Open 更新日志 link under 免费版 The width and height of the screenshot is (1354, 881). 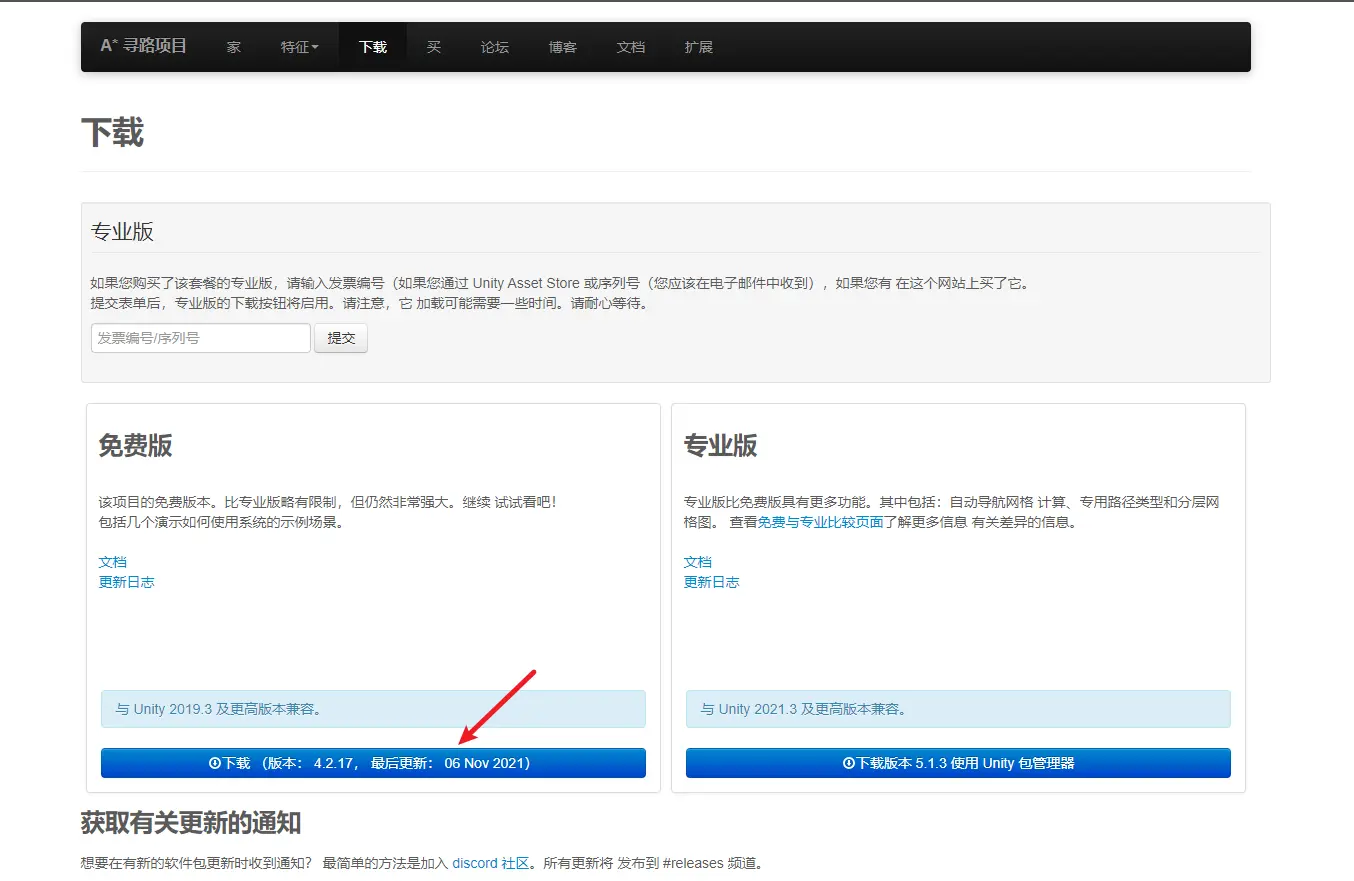click(x=127, y=582)
